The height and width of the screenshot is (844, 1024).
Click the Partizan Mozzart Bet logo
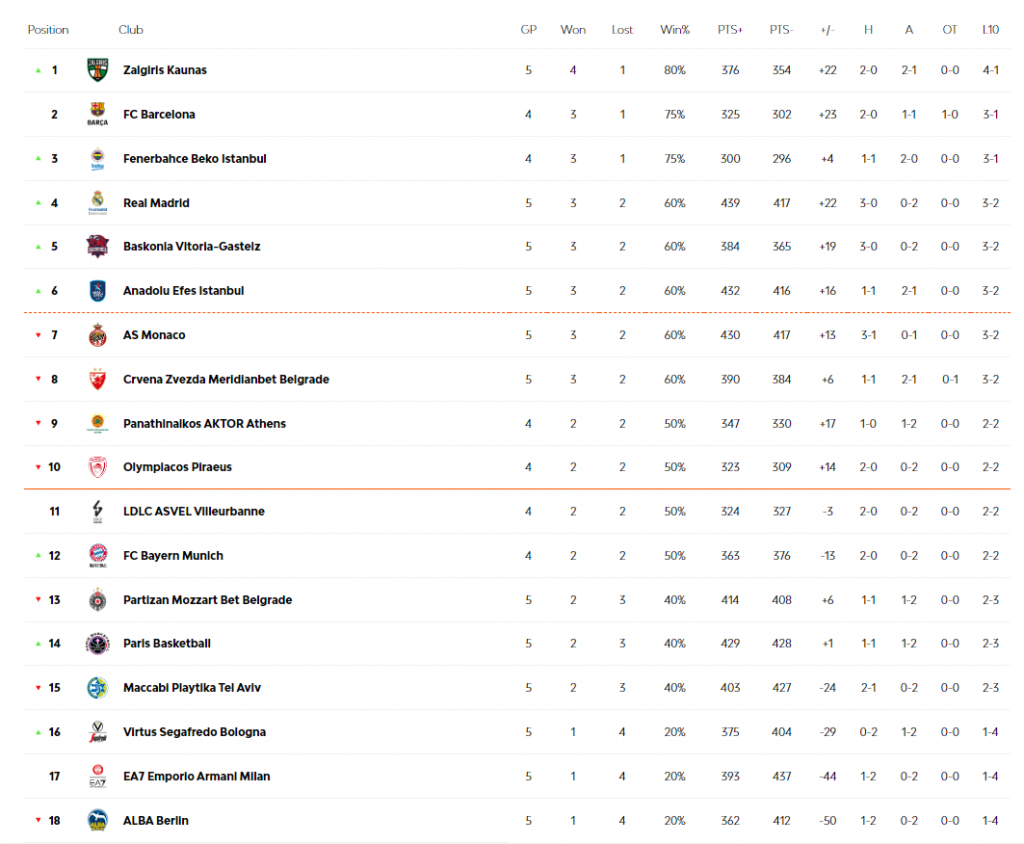[97, 600]
